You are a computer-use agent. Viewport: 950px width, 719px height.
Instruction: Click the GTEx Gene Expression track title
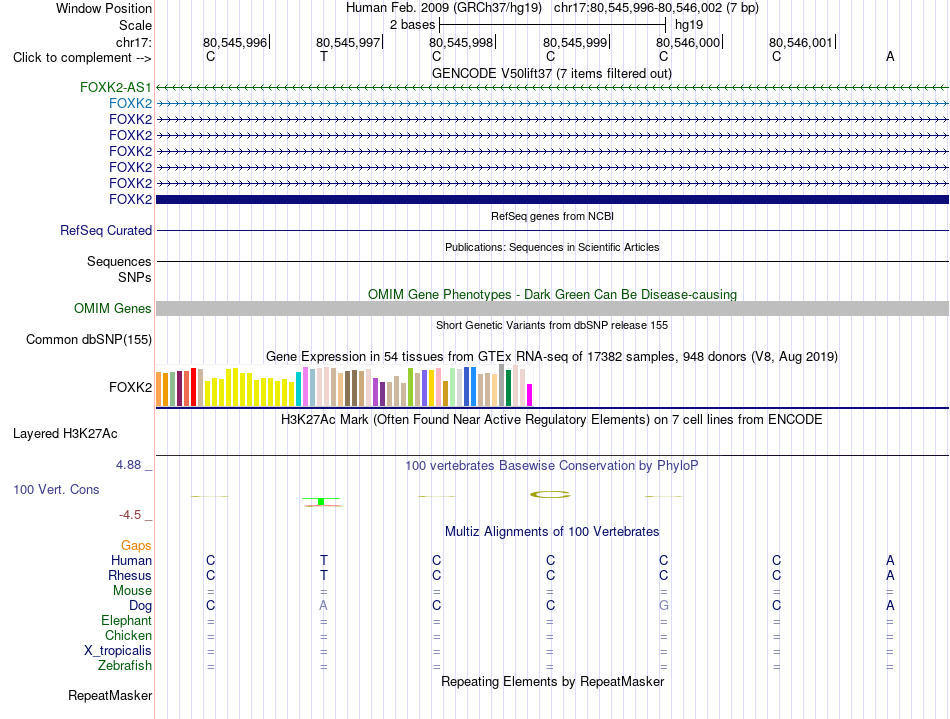click(x=552, y=356)
